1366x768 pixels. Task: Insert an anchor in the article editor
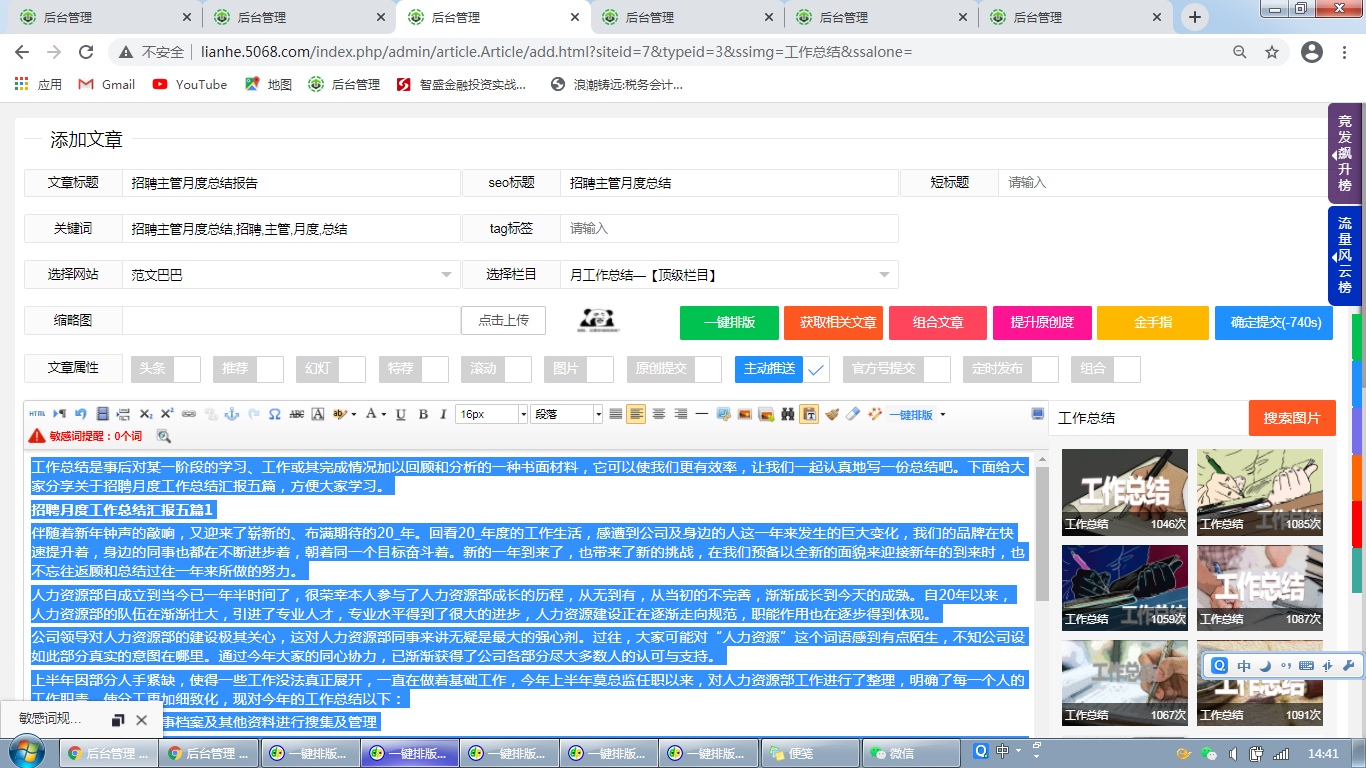(233, 413)
